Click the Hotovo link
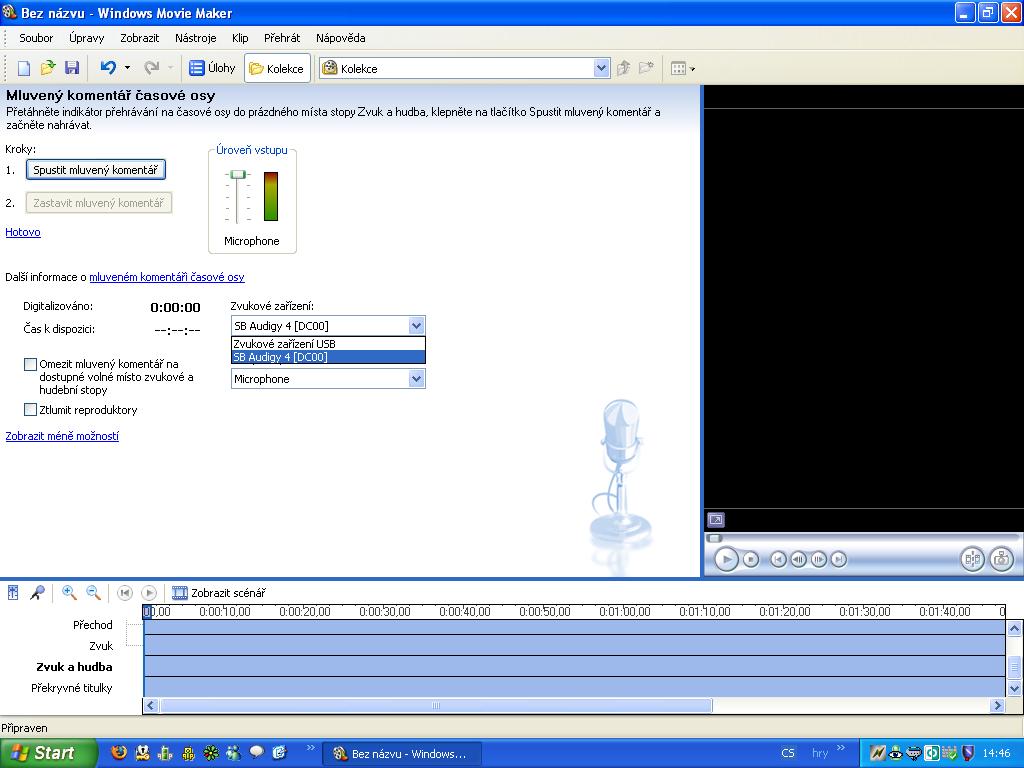The height and width of the screenshot is (768, 1024). [x=23, y=232]
